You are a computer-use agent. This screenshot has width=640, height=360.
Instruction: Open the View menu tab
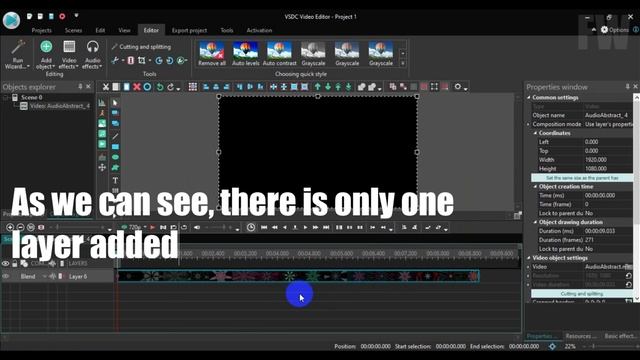[124, 30]
